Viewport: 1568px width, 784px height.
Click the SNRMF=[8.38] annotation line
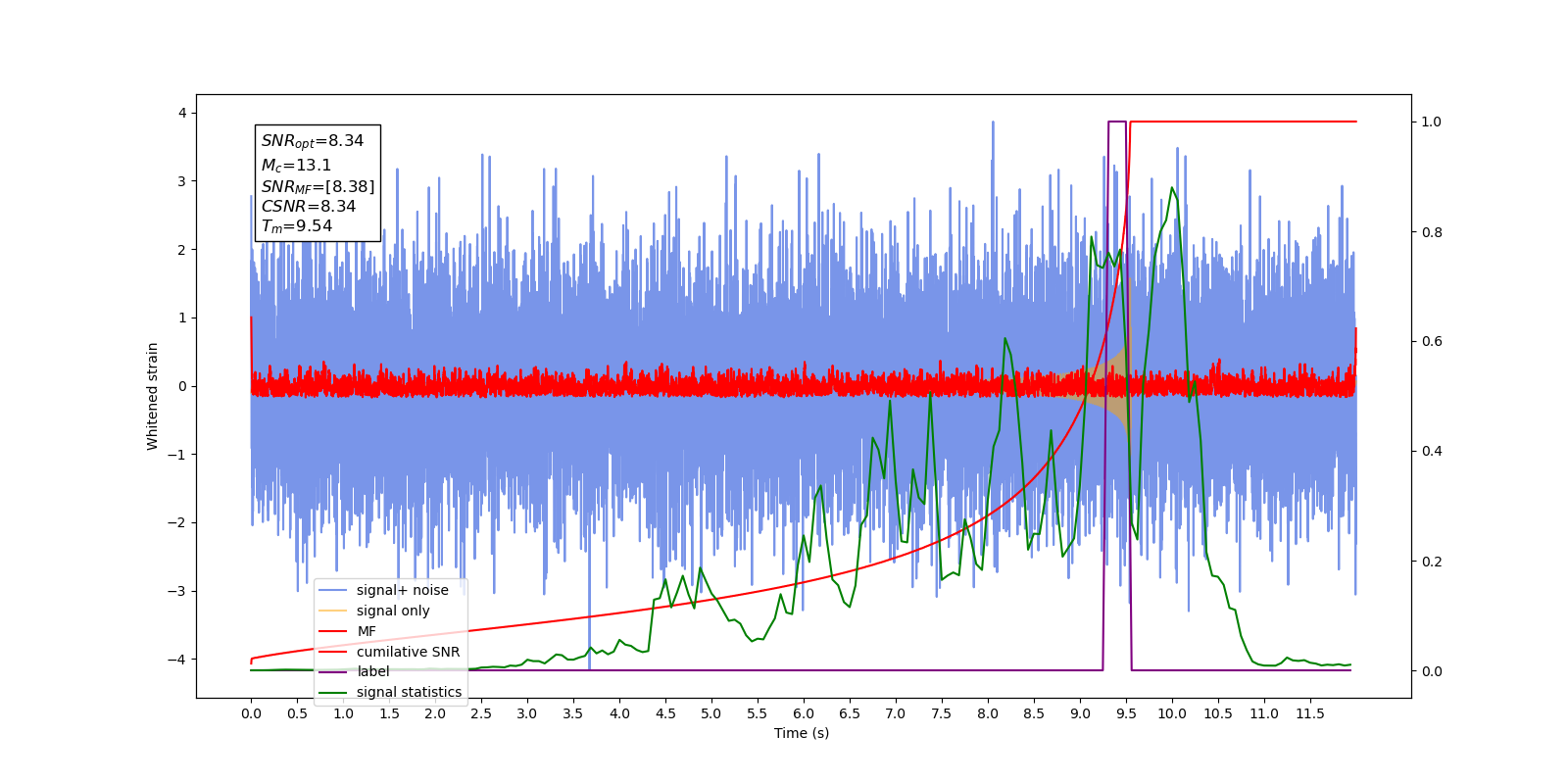pos(318,186)
